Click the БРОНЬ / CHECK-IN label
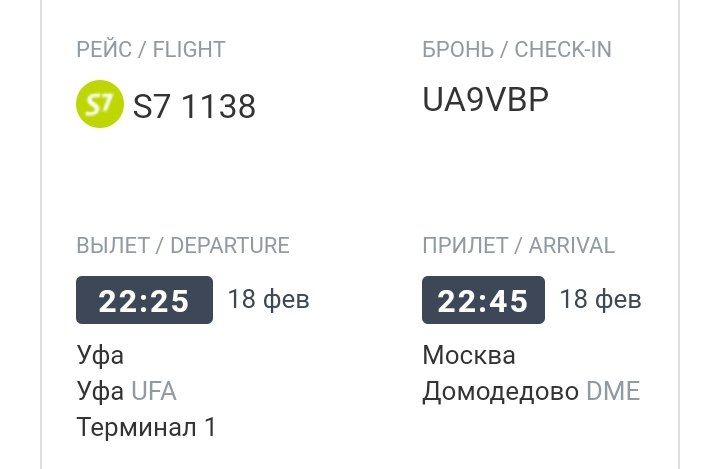 coord(517,50)
